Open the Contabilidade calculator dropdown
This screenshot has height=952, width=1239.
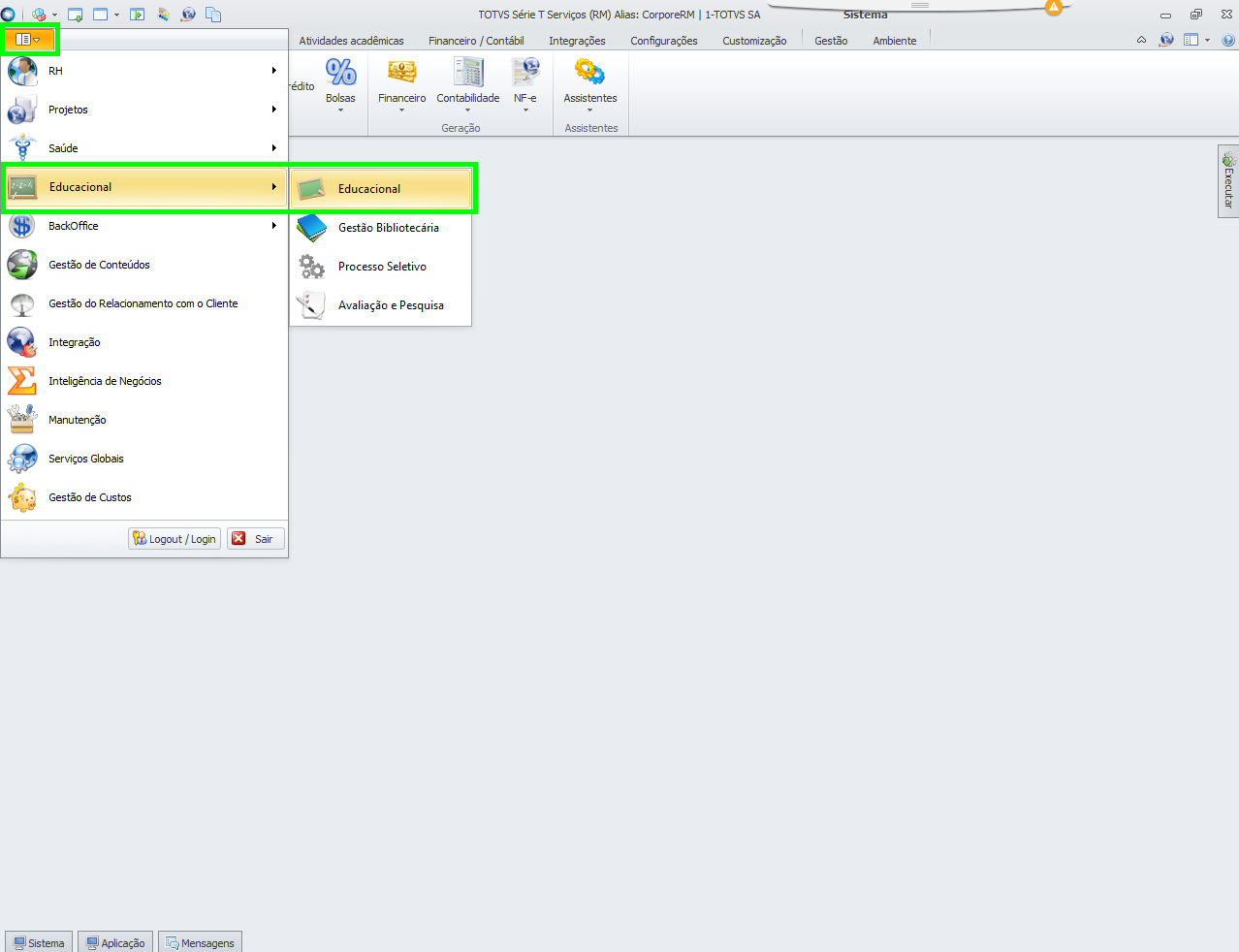tap(467, 84)
